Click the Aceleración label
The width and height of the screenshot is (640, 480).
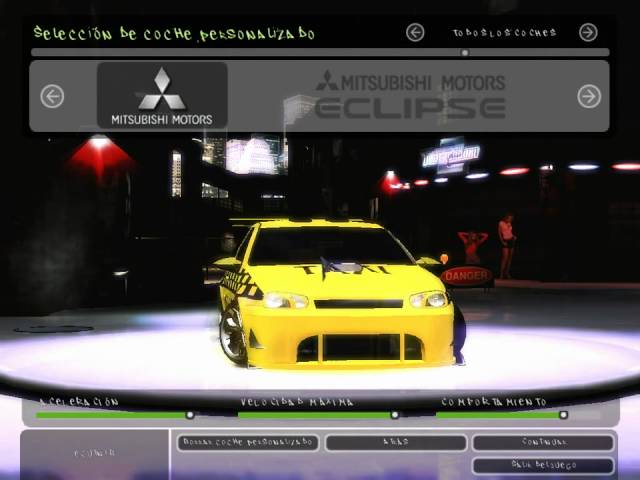[x=79, y=402]
